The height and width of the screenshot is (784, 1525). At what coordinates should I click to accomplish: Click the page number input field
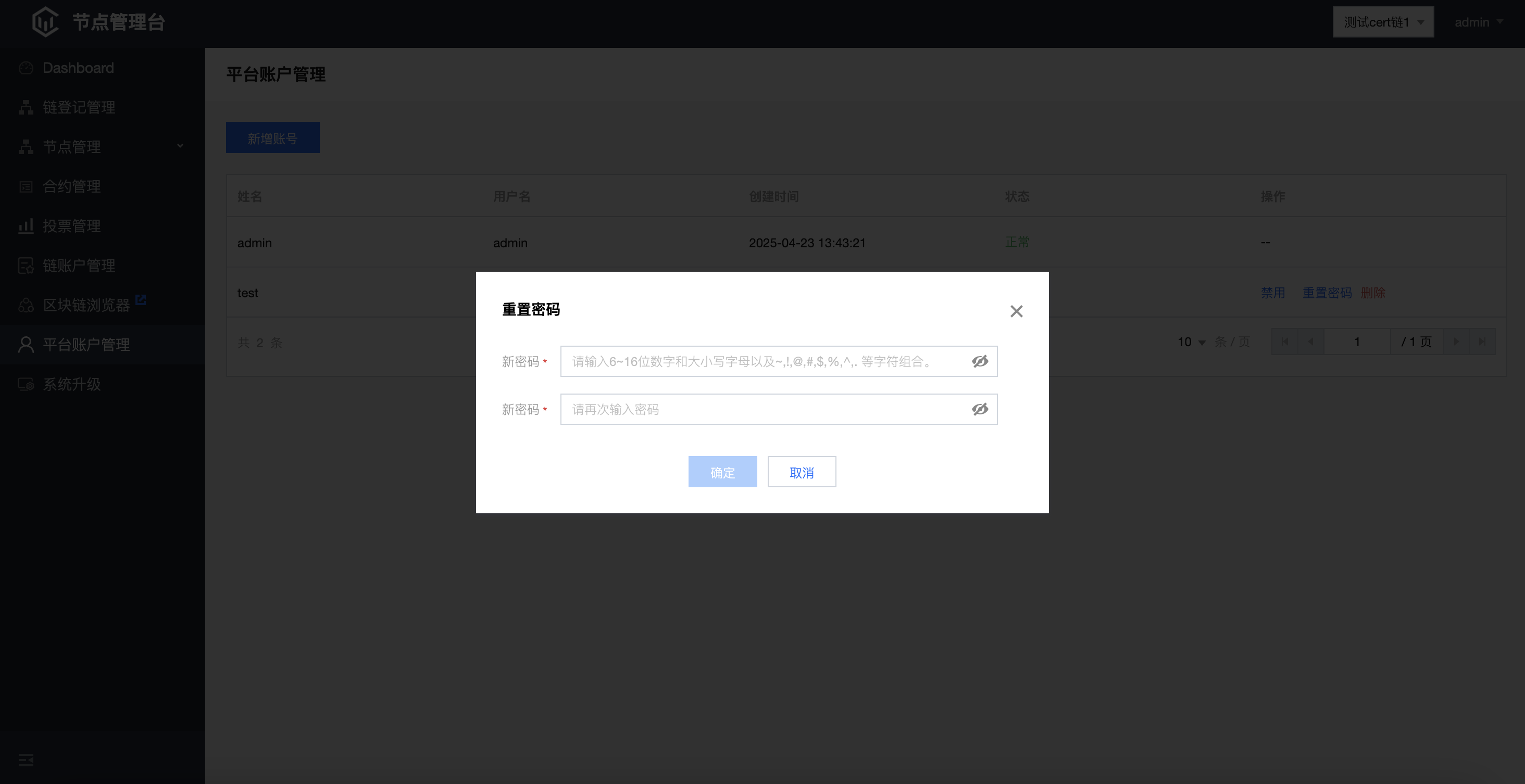1357,342
